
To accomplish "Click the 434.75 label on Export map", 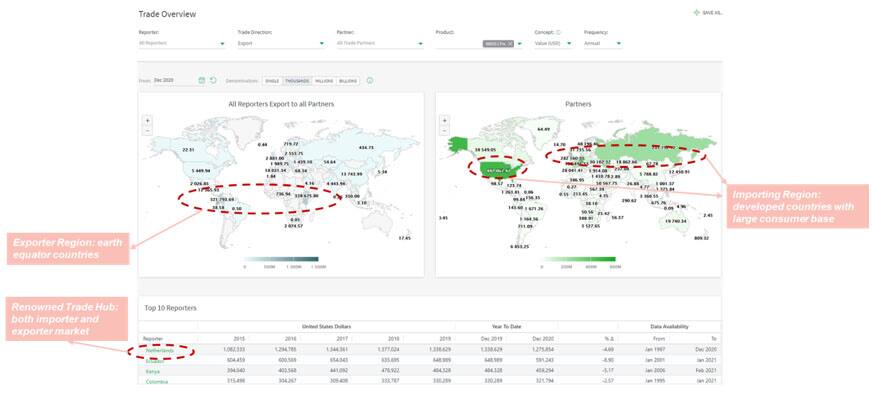I will coord(366,147).
